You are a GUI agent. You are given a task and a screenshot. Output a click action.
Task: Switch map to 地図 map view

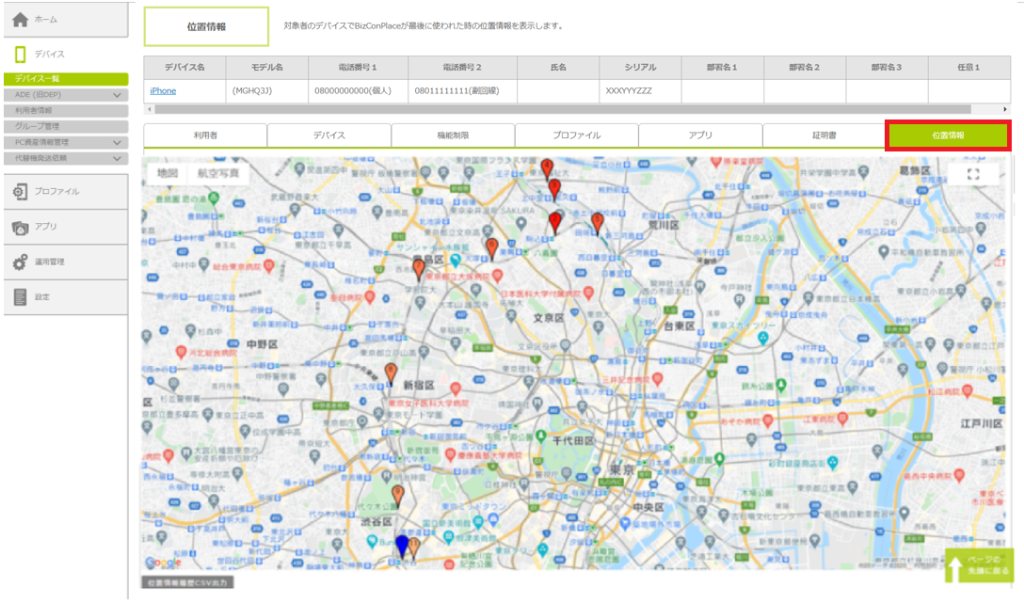coord(167,173)
